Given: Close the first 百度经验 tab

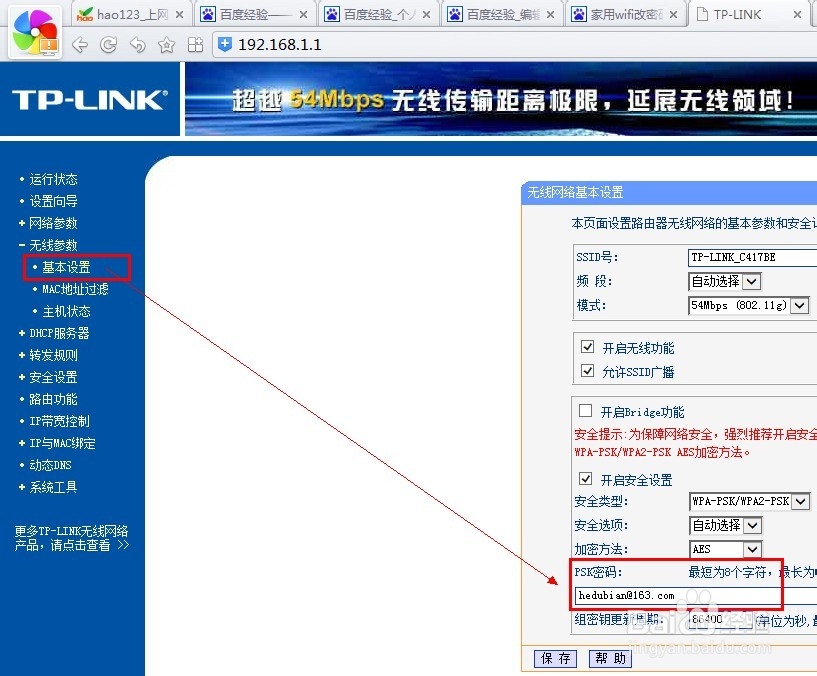Looking at the screenshot, I should 303,15.
